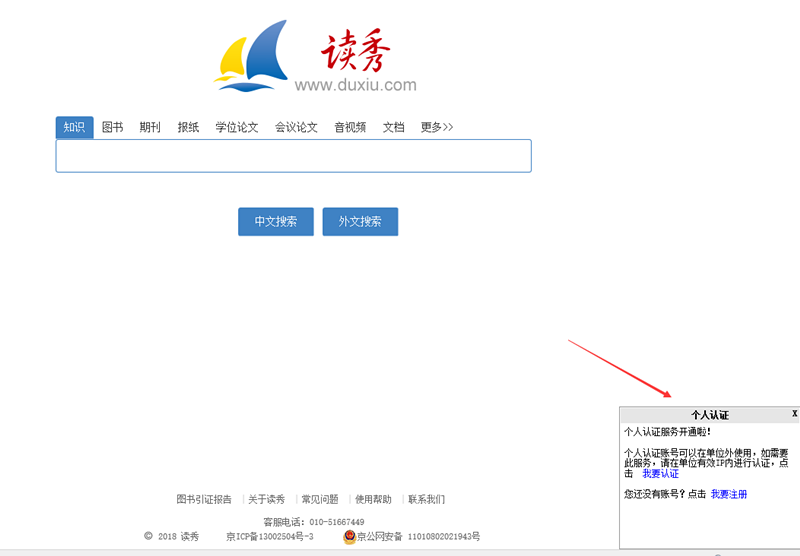800x556 pixels.
Task: Click the 我要注册 link
Action: click(x=728, y=494)
